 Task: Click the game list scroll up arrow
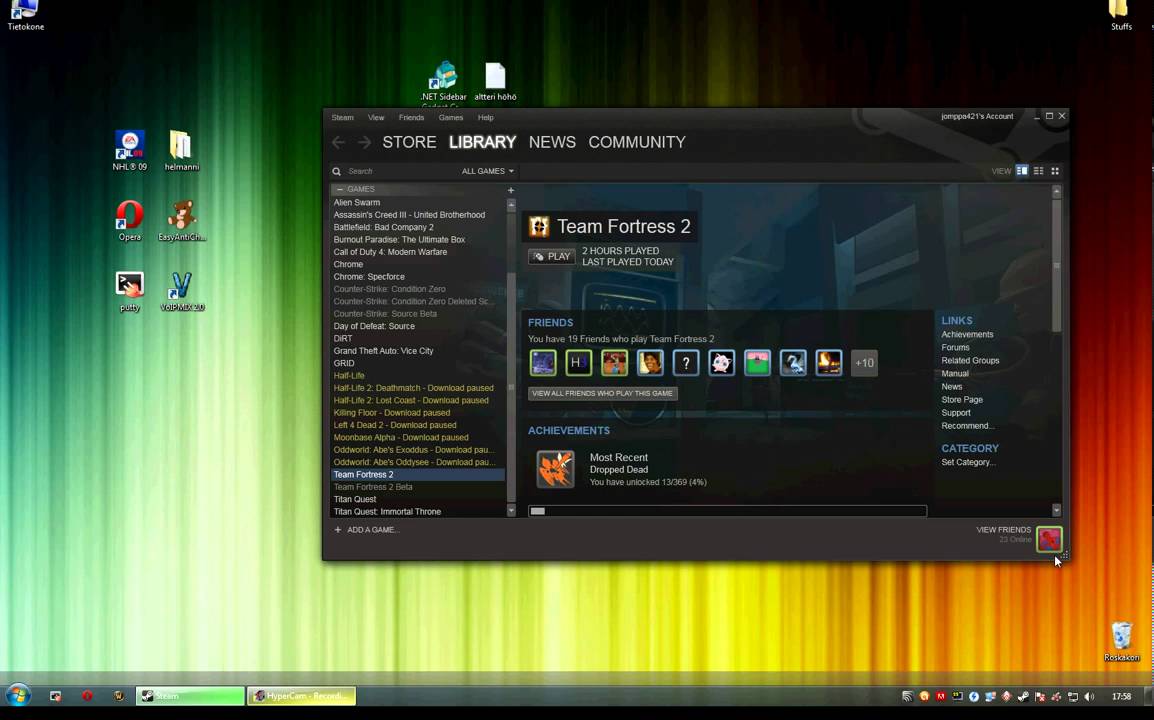(x=511, y=205)
